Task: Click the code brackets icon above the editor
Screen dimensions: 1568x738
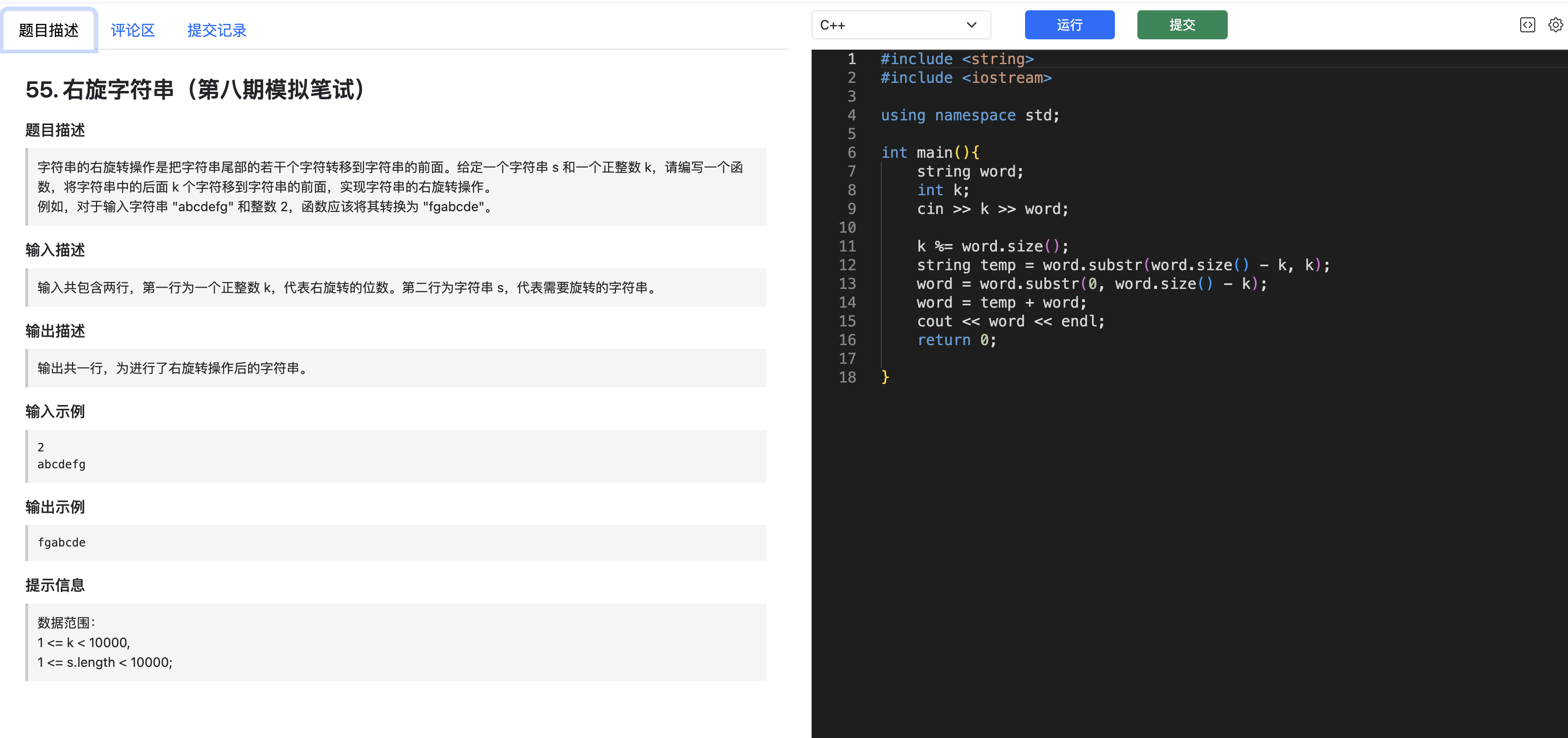Action: (1527, 25)
